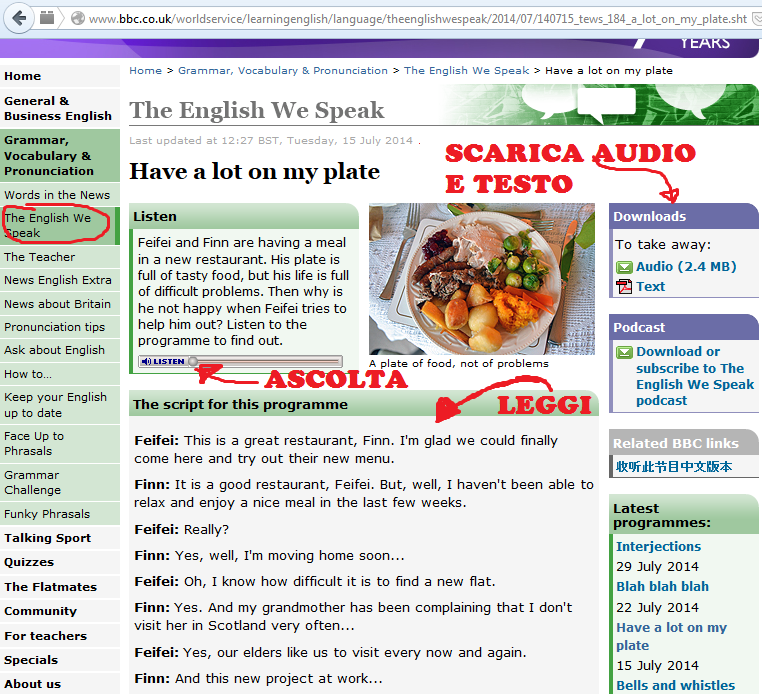Open Grammar Challenge
This screenshot has width=762, height=694.
(x=60, y=483)
